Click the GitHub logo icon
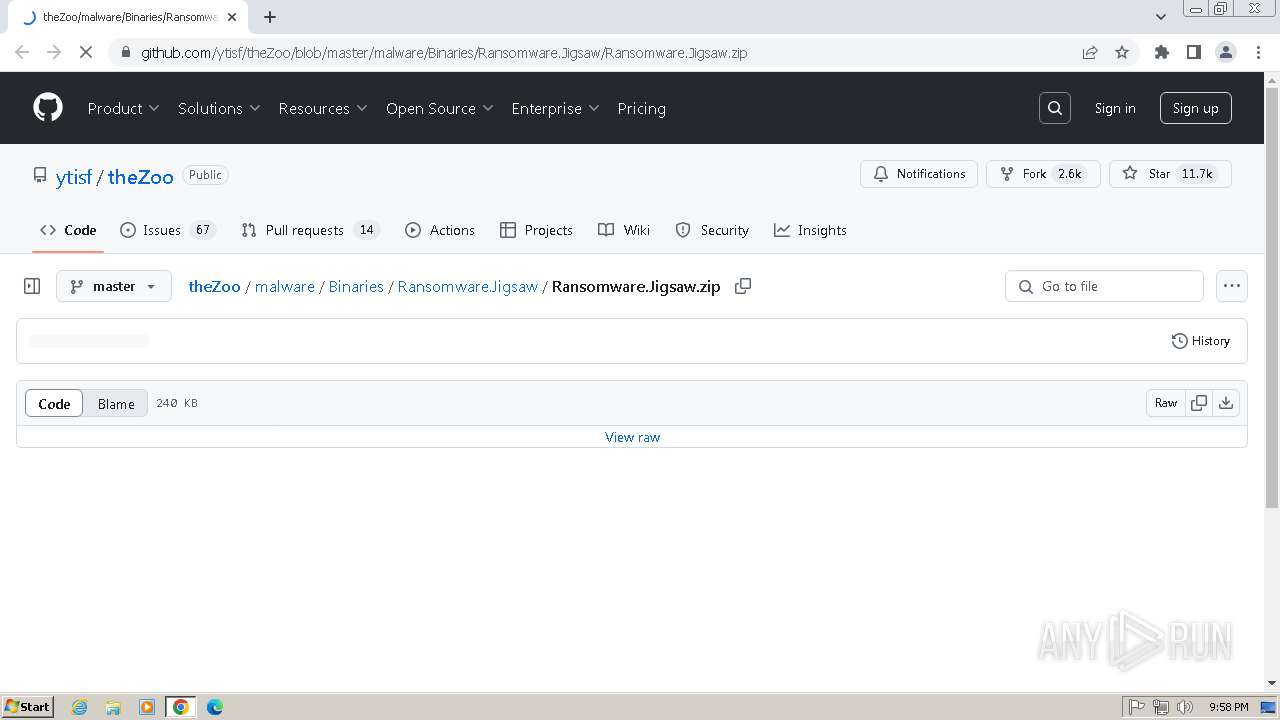This screenshot has width=1280, height=720. (48, 108)
